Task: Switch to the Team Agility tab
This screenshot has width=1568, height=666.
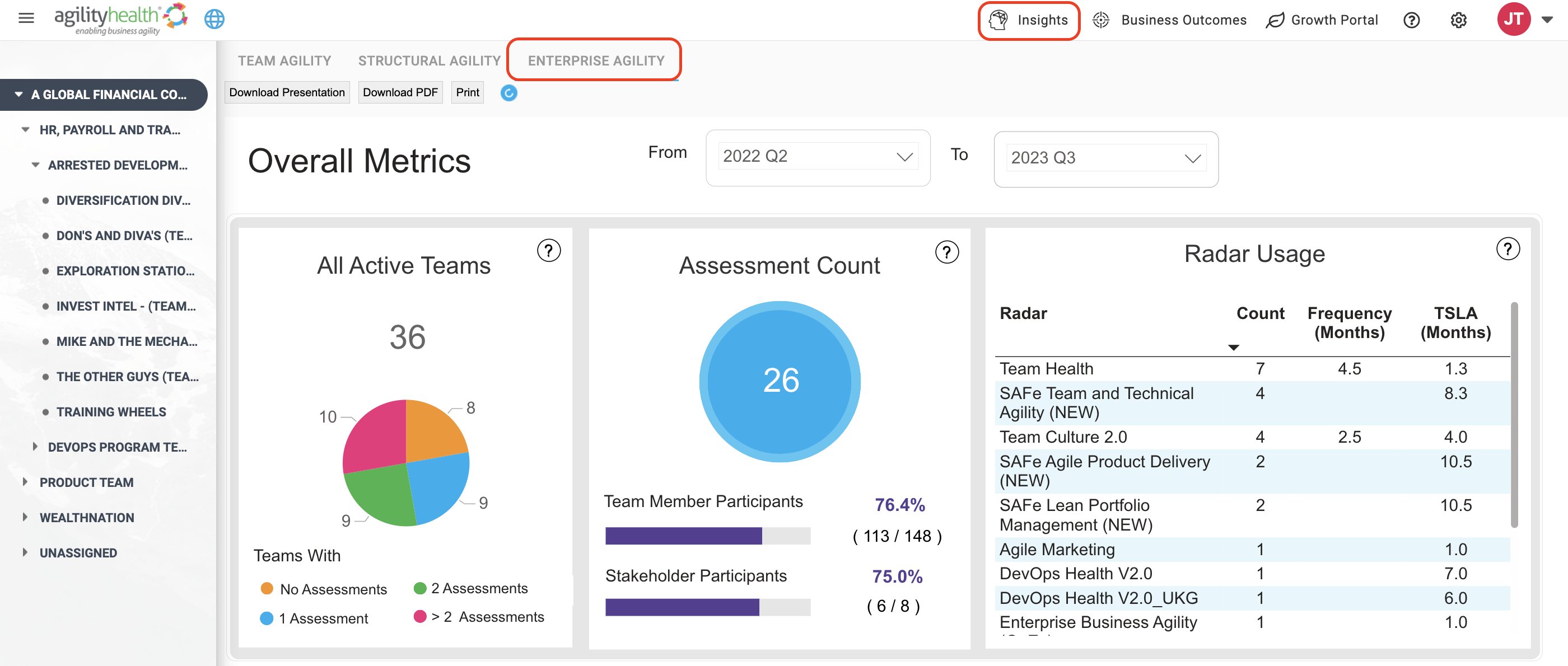Action: [x=284, y=61]
